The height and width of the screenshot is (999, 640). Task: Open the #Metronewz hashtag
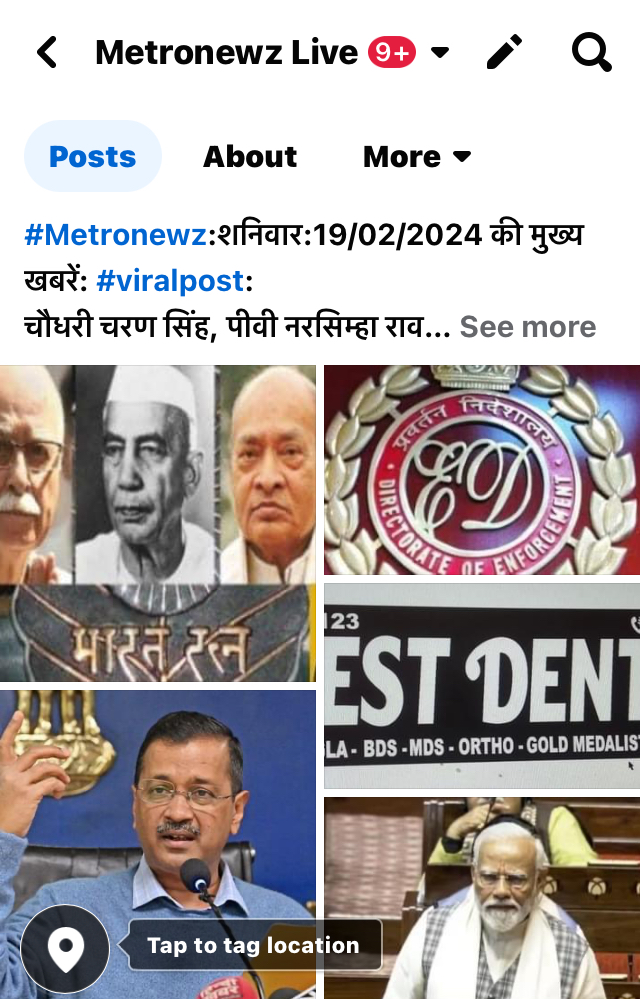[x=115, y=235]
